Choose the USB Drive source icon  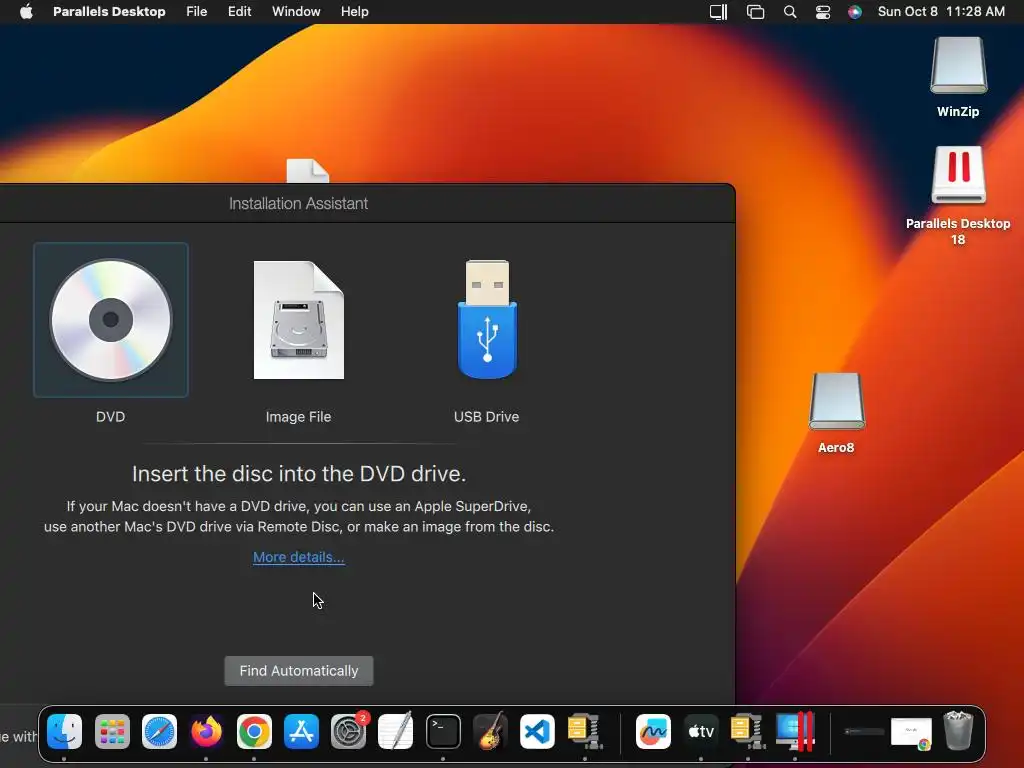pyautogui.click(x=487, y=320)
